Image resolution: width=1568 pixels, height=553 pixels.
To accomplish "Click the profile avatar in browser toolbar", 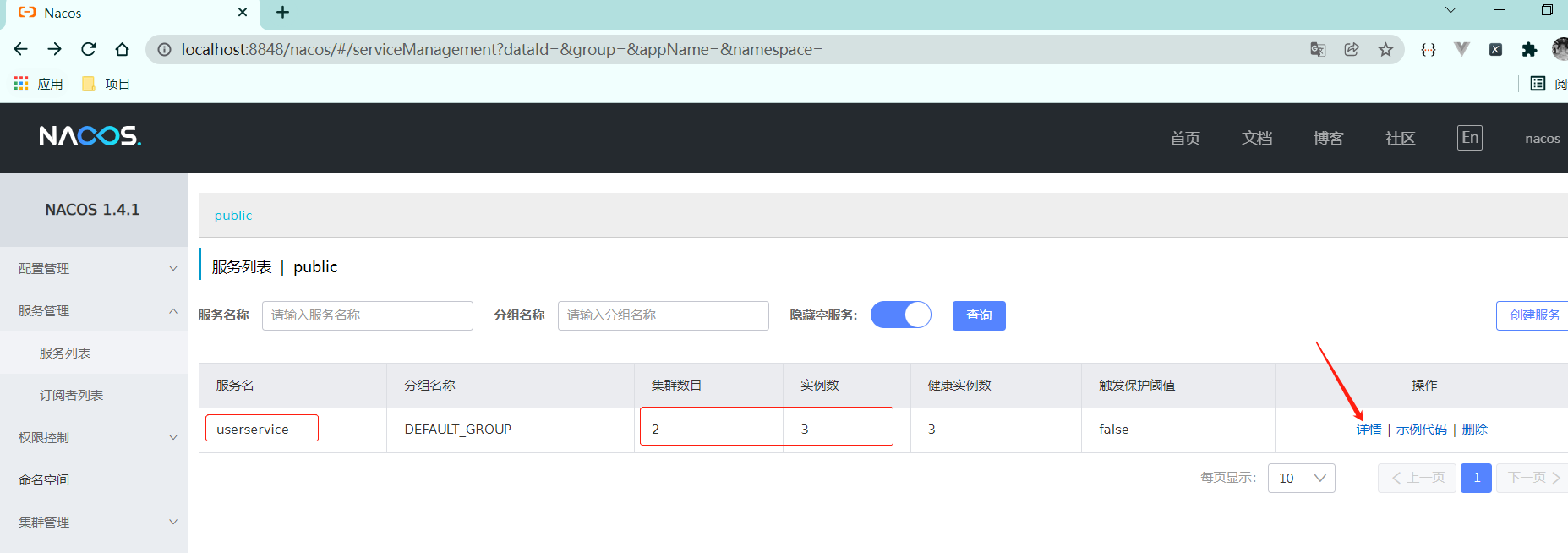I will tap(1560, 49).
